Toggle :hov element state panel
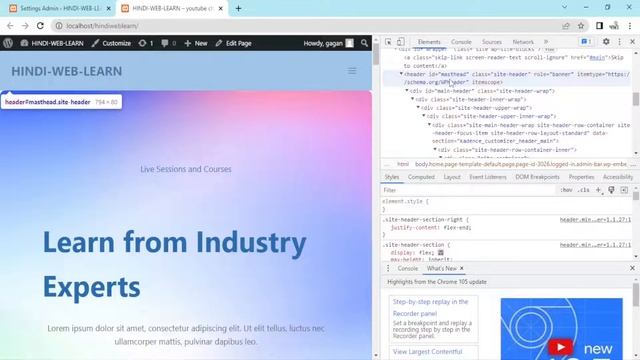 (566, 190)
